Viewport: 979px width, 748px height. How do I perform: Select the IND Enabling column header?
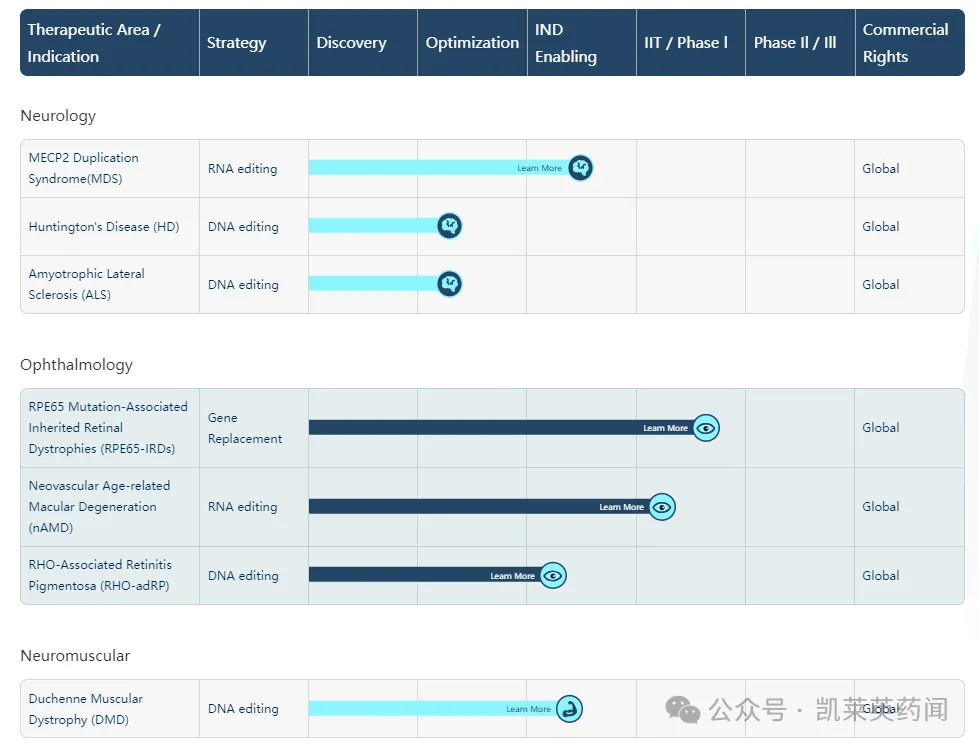point(566,43)
